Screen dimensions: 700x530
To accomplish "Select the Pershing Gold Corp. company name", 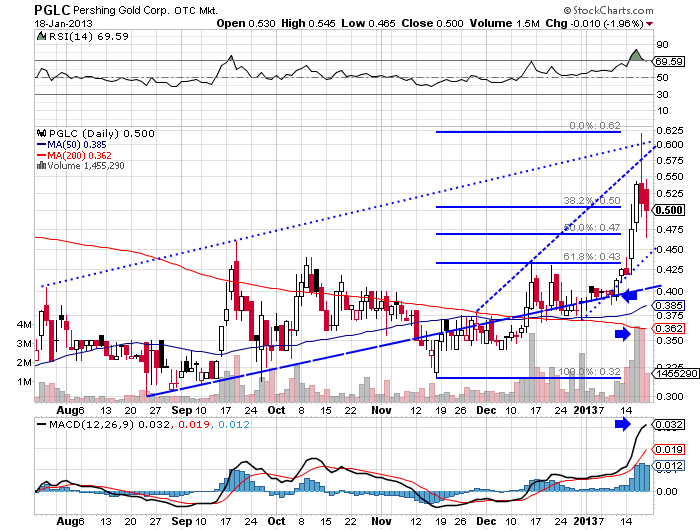I will click(x=121, y=10).
